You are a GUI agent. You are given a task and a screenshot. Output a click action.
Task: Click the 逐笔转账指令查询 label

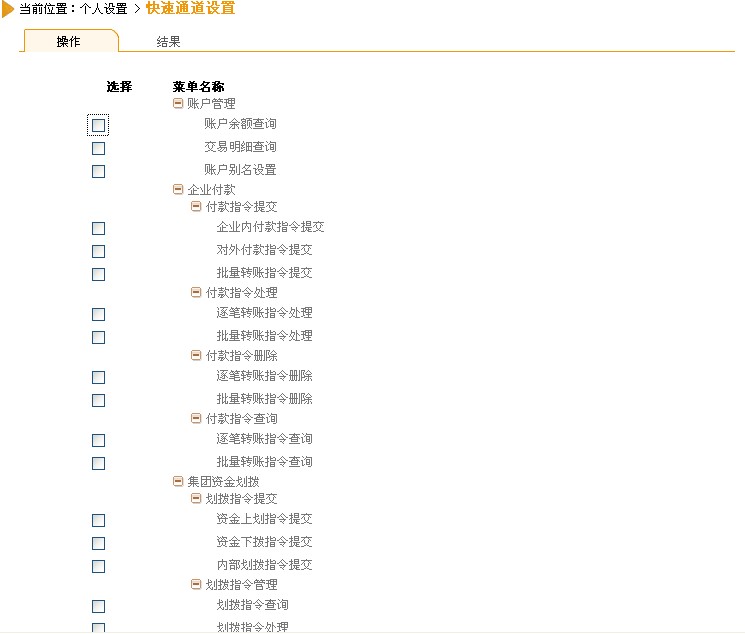coord(264,439)
